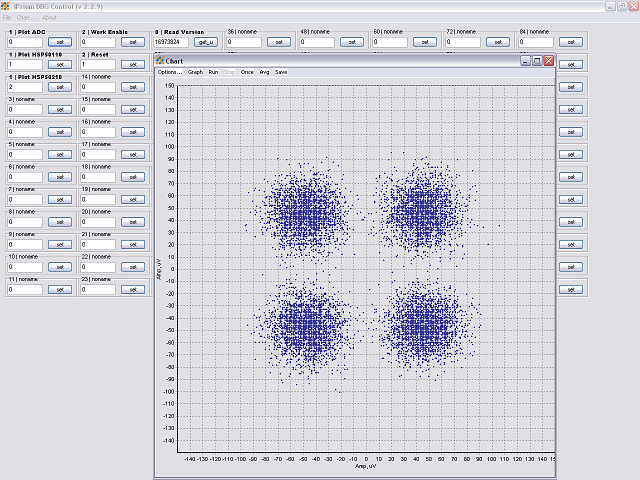Open the Chart... menu in main window
The image size is (640, 480).
(x=26, y=18)
